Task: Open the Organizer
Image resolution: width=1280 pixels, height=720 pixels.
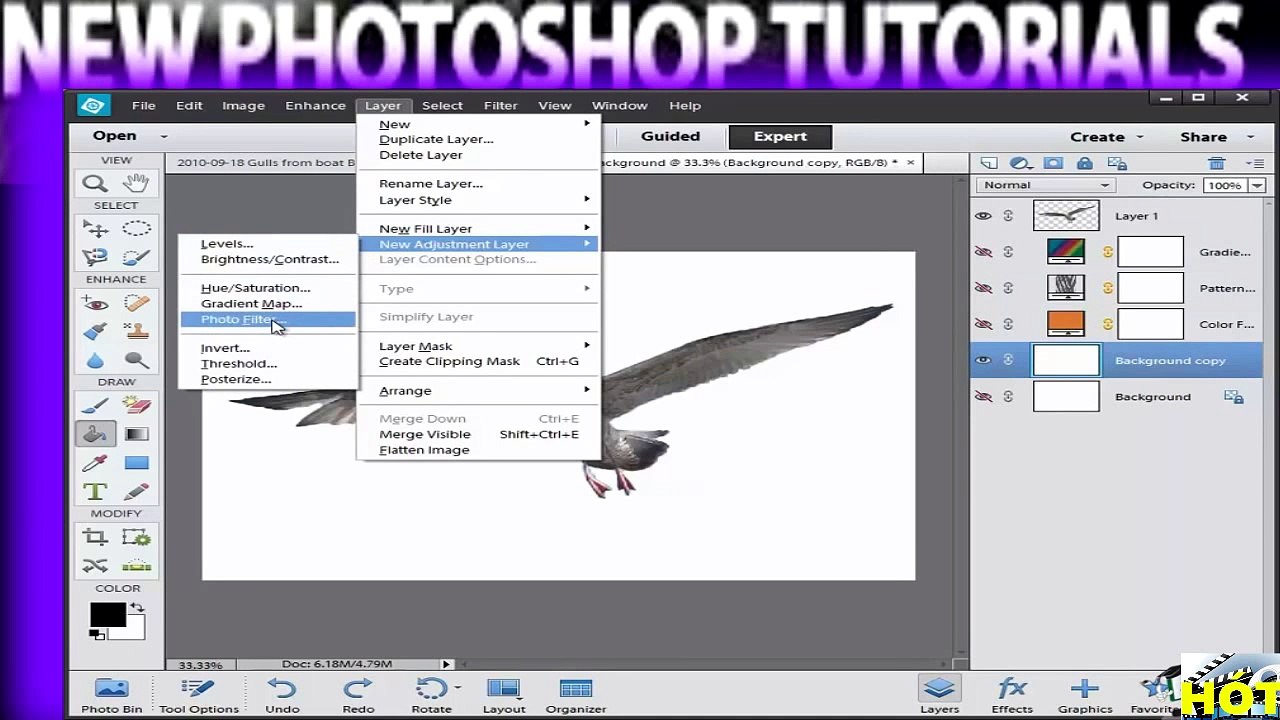Action: [x=576, y=696]
